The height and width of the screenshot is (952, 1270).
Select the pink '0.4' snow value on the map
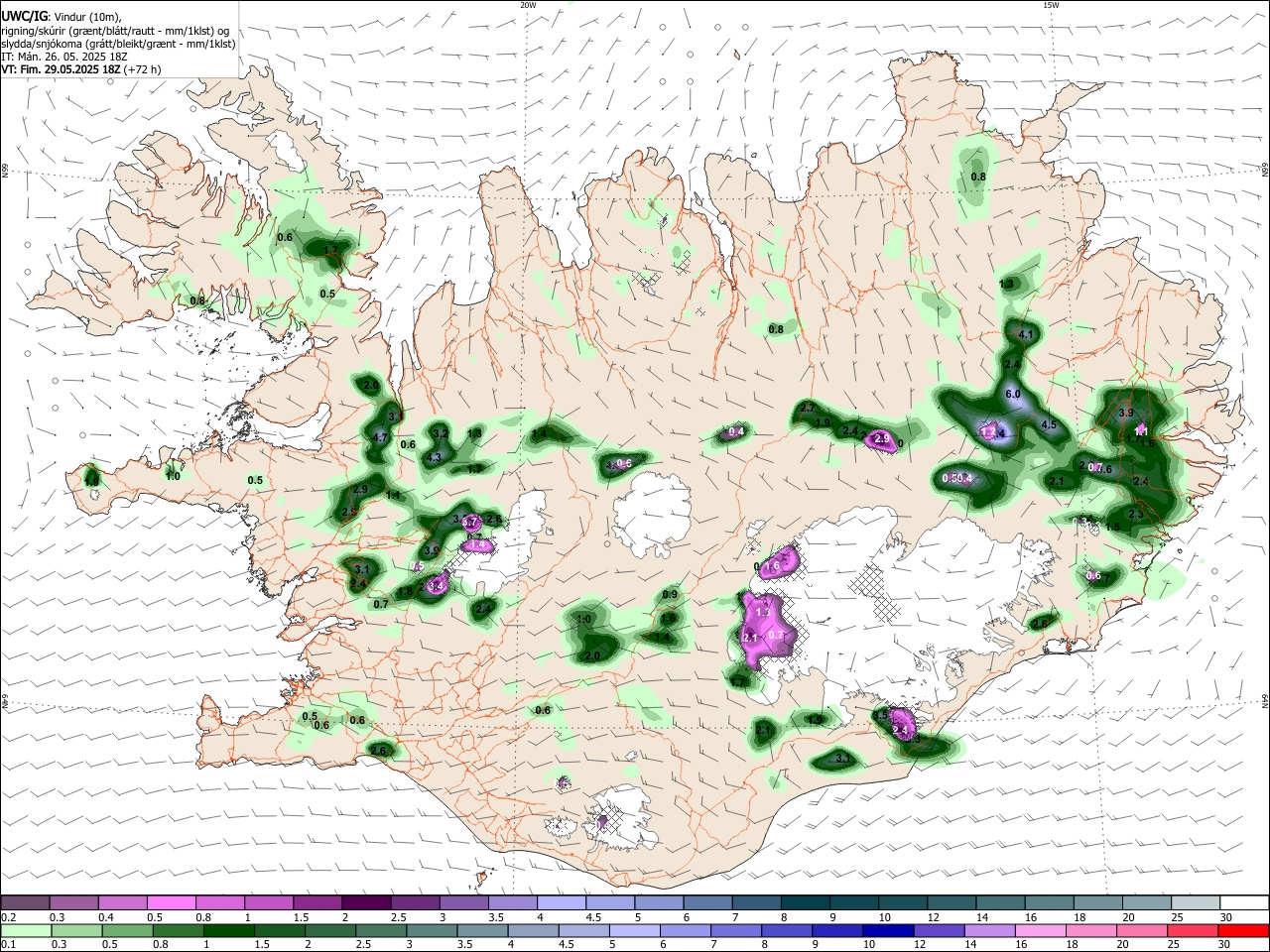point(736,432)
